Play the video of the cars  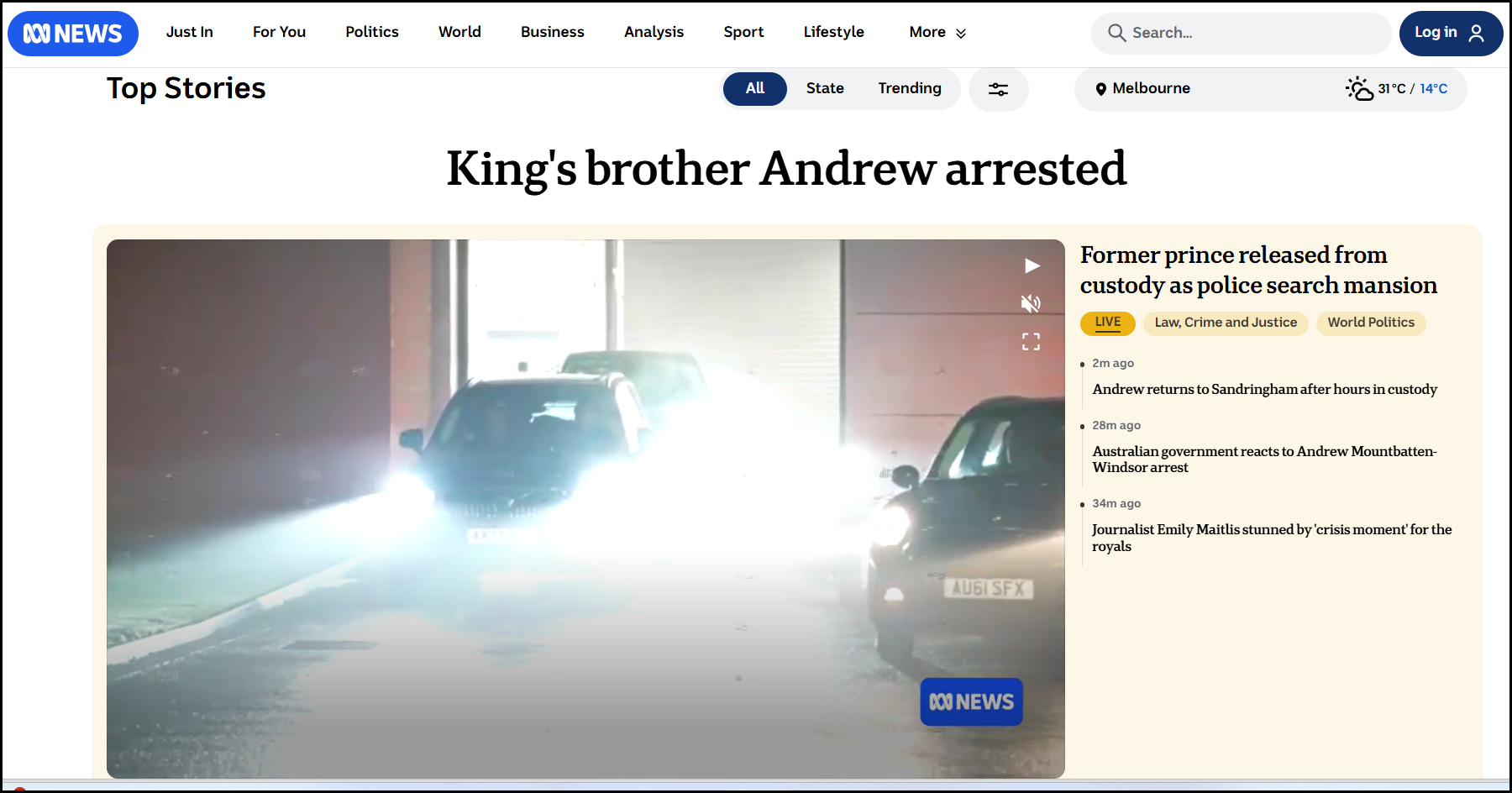coord(1032,266)
